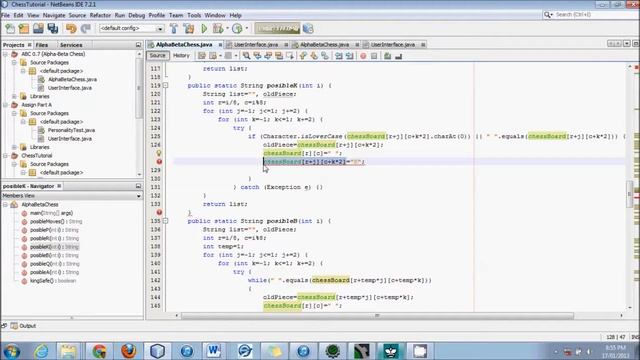Minimize the Projects panel
The height and width of the screenshot is (360, 640).
(138, 45)
